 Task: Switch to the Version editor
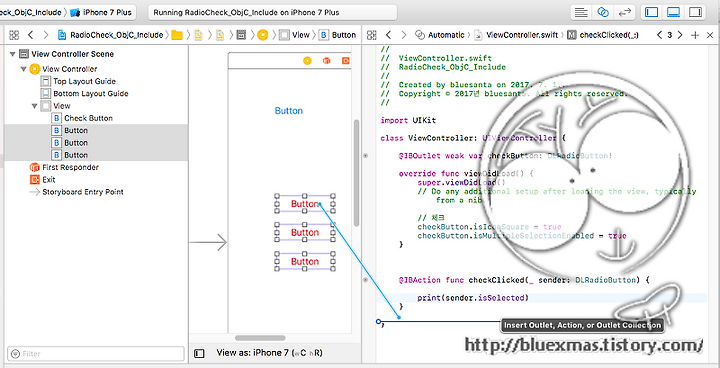[x=624, y=12]
